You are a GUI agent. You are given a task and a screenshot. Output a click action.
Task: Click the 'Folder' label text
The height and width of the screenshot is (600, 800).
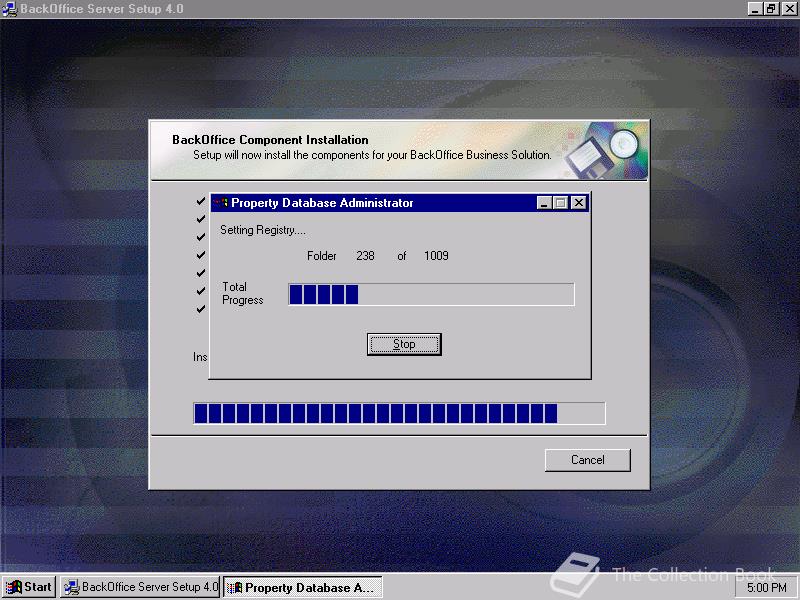tap(321, 256)
